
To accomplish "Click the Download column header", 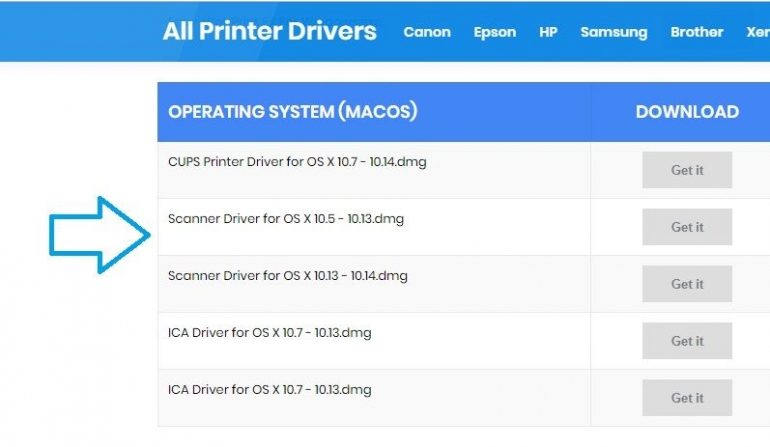I will coord(687,112).
